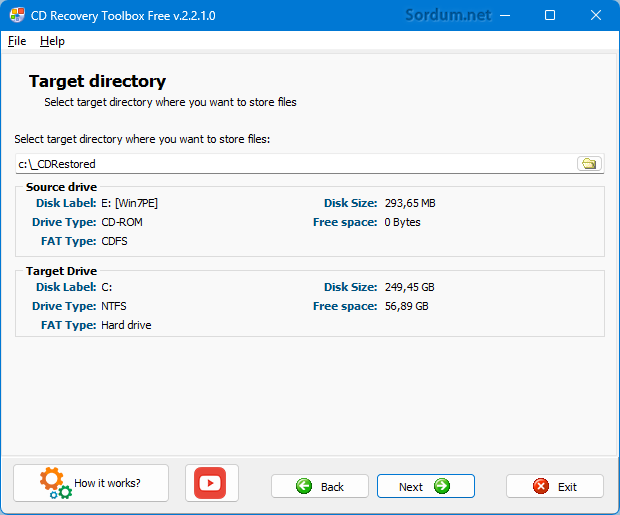Click the target FAT Type value Hard drive
This screenshot has height=515, width=620.
tap(126, 325)
